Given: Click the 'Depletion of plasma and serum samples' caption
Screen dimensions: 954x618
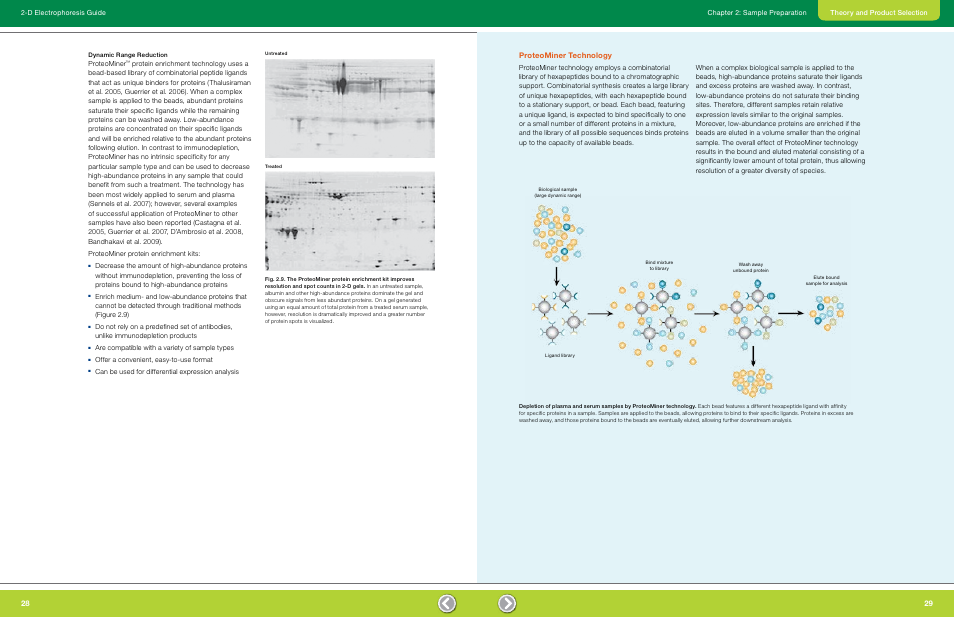Looking at the screenshot, I should (x=686, y=413).
